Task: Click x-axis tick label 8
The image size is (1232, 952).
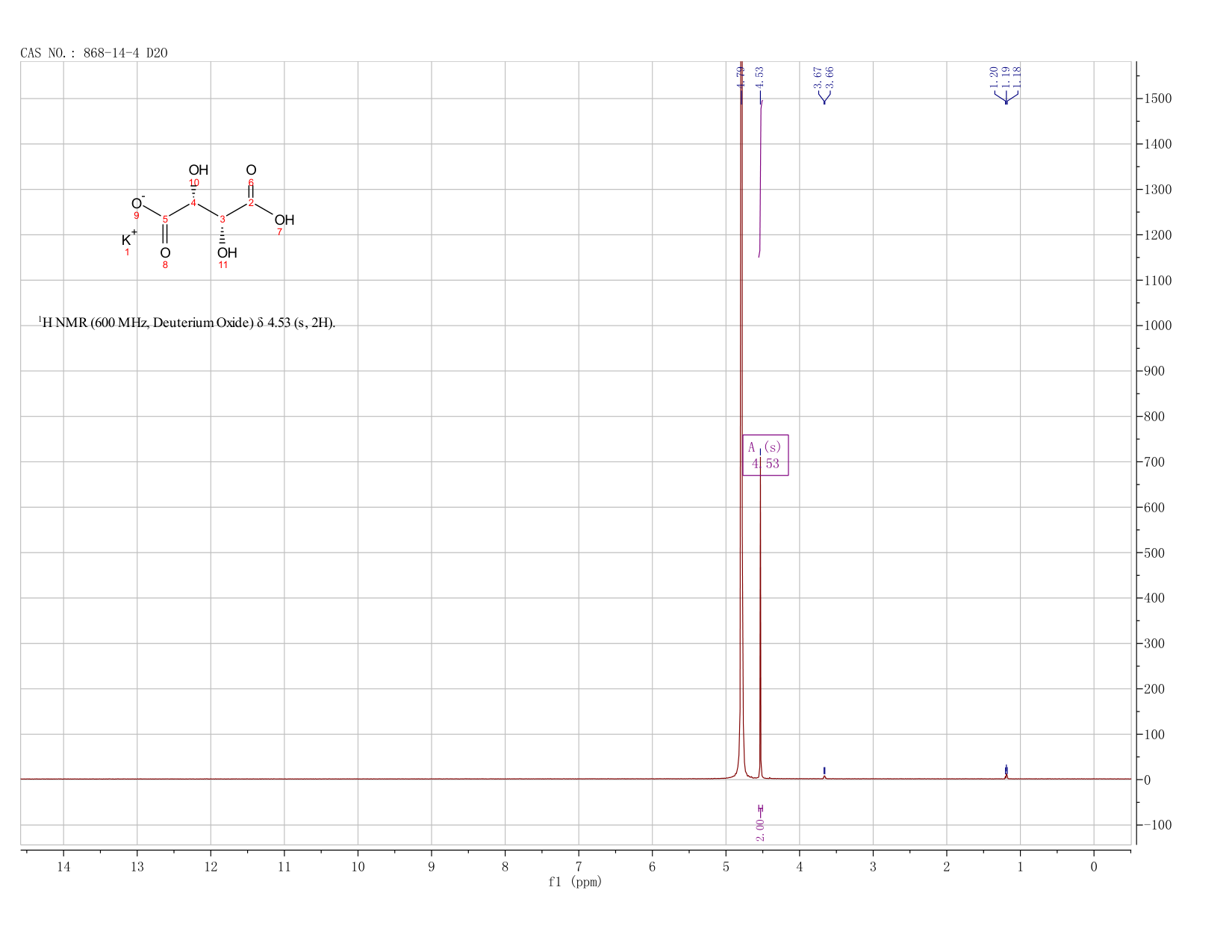Action: point(505,866)
